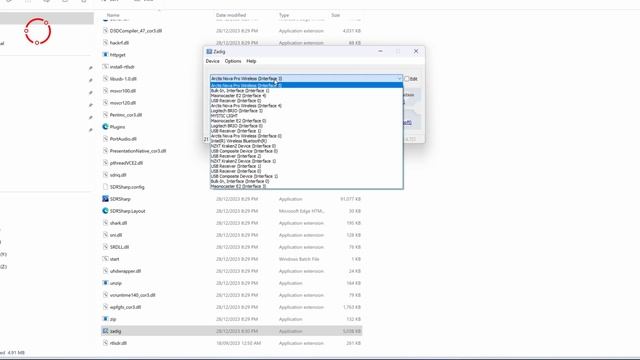640x360 pixels.
Task: Open the Help menu in Zadig
Action: point(251,61)
